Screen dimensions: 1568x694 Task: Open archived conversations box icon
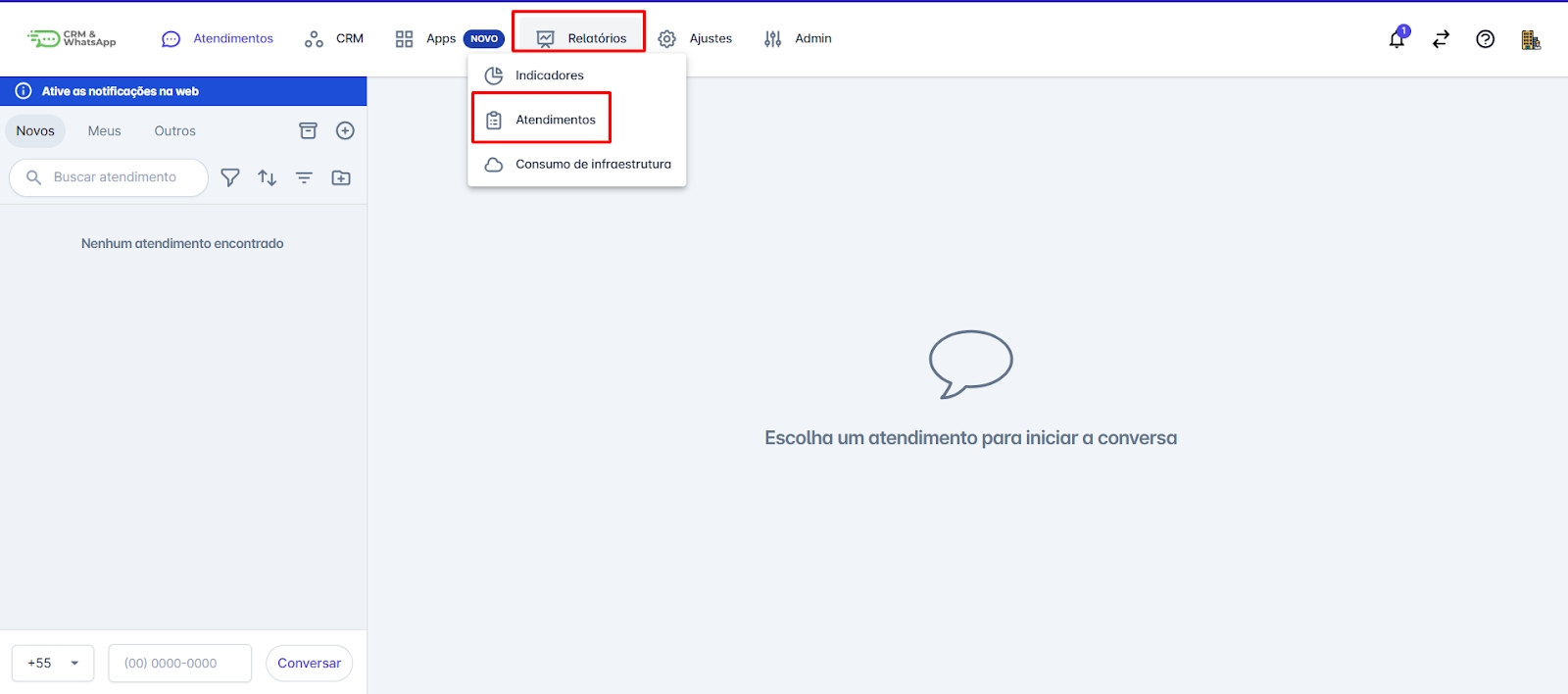point(309,130)
